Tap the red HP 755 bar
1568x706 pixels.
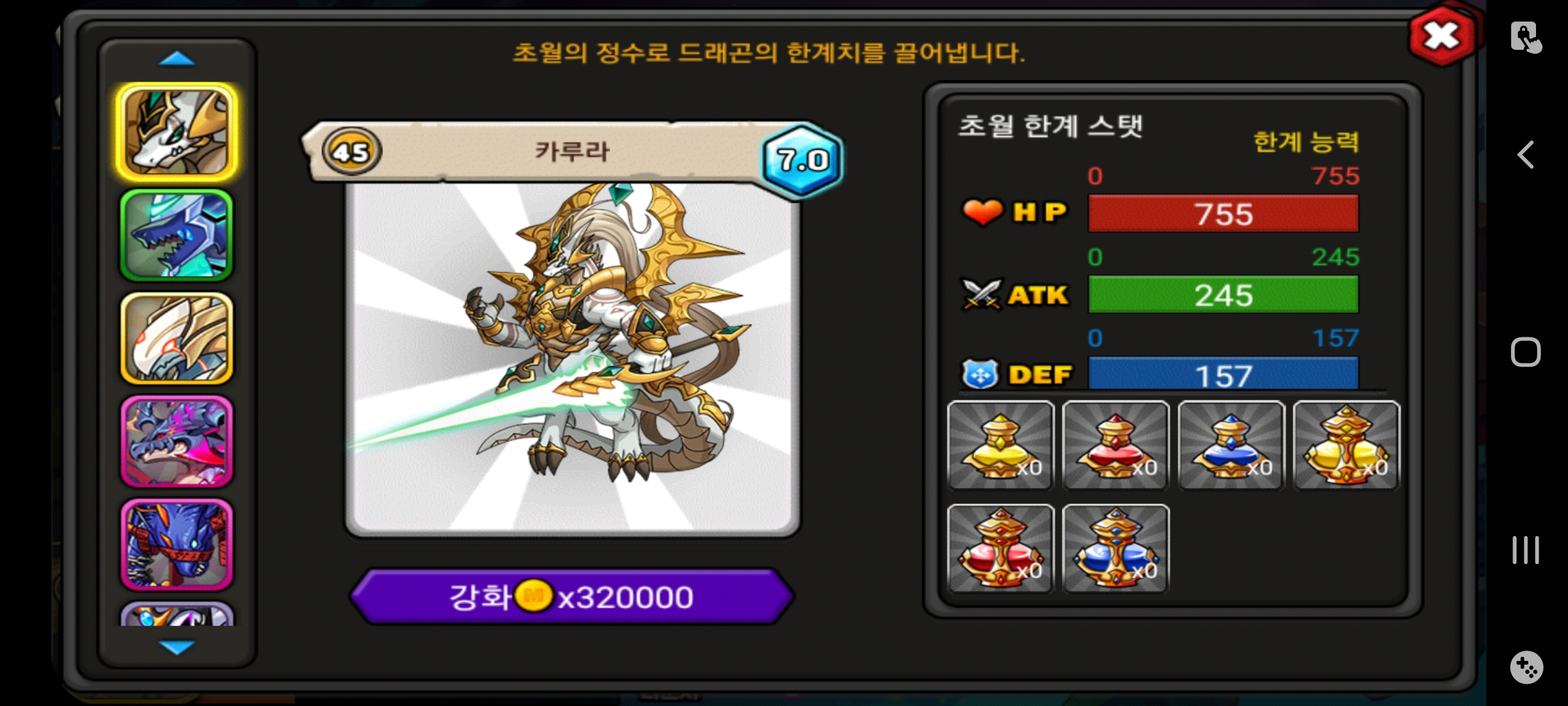[x=1223, y=214]
